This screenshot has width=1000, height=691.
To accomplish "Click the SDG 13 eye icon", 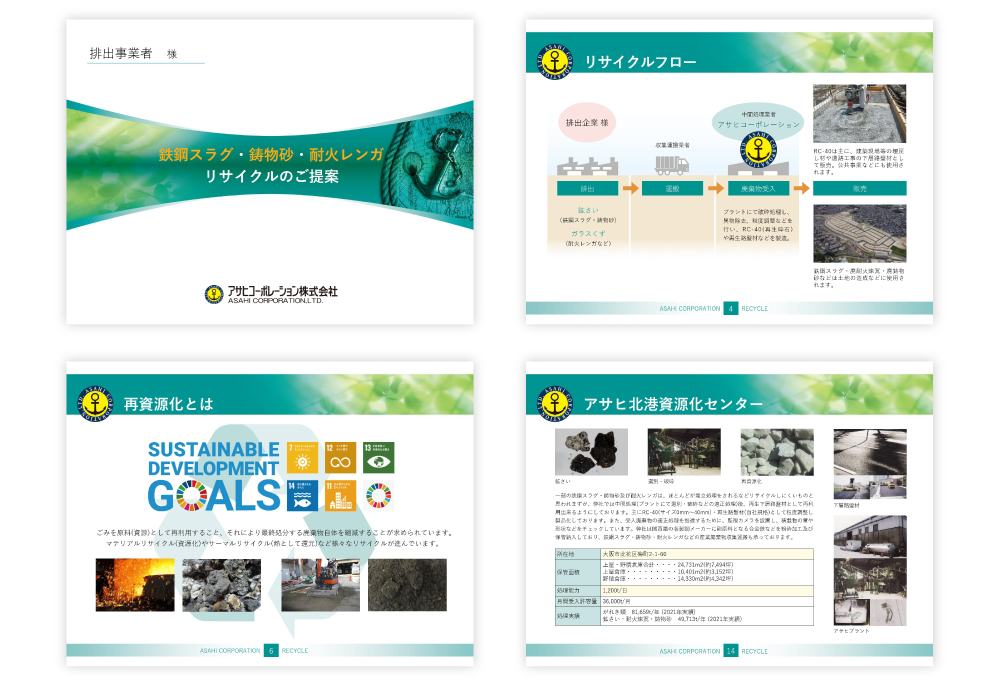I will (379, 457).
